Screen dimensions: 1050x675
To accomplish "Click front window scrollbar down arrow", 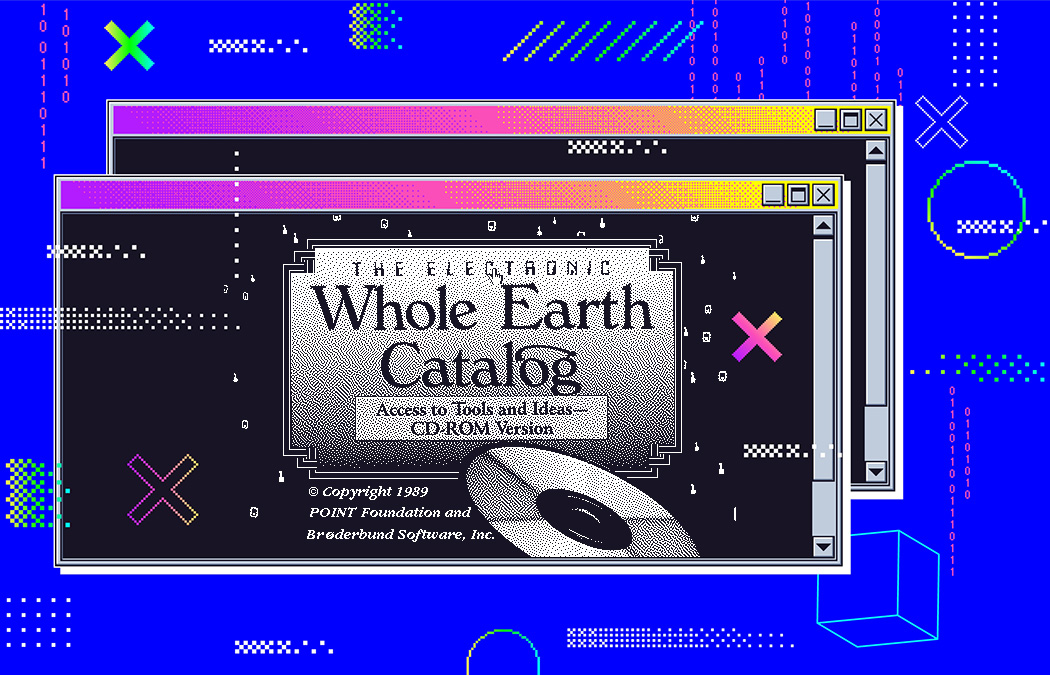I will 824,546.
